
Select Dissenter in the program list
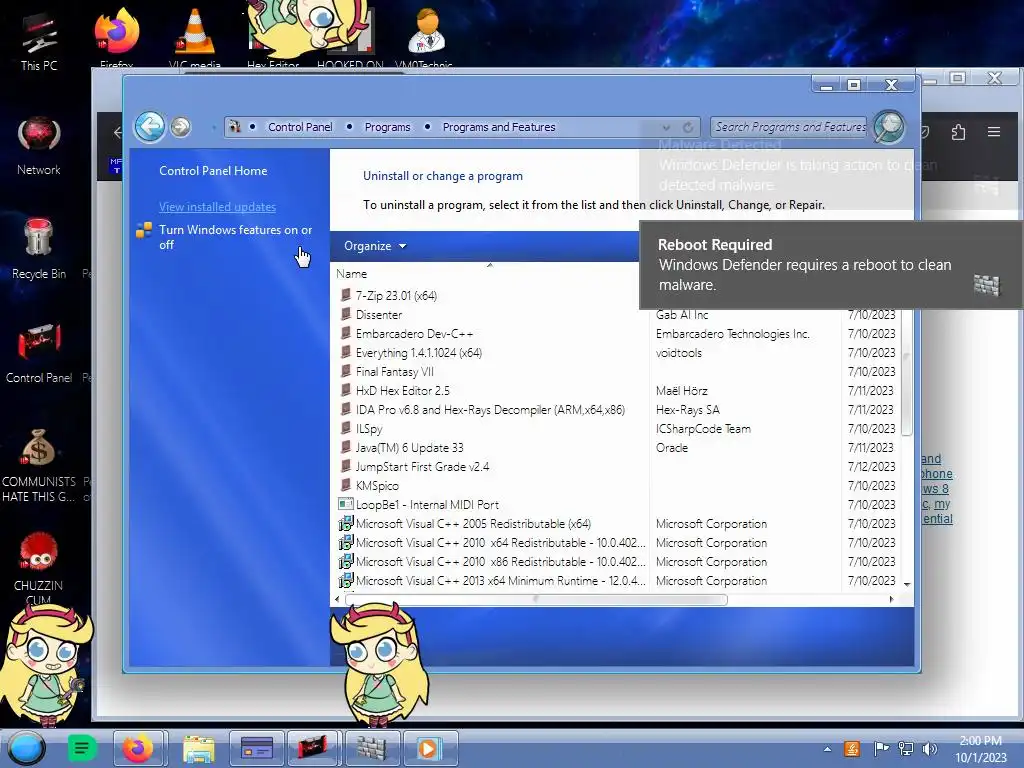coord(379,315)
